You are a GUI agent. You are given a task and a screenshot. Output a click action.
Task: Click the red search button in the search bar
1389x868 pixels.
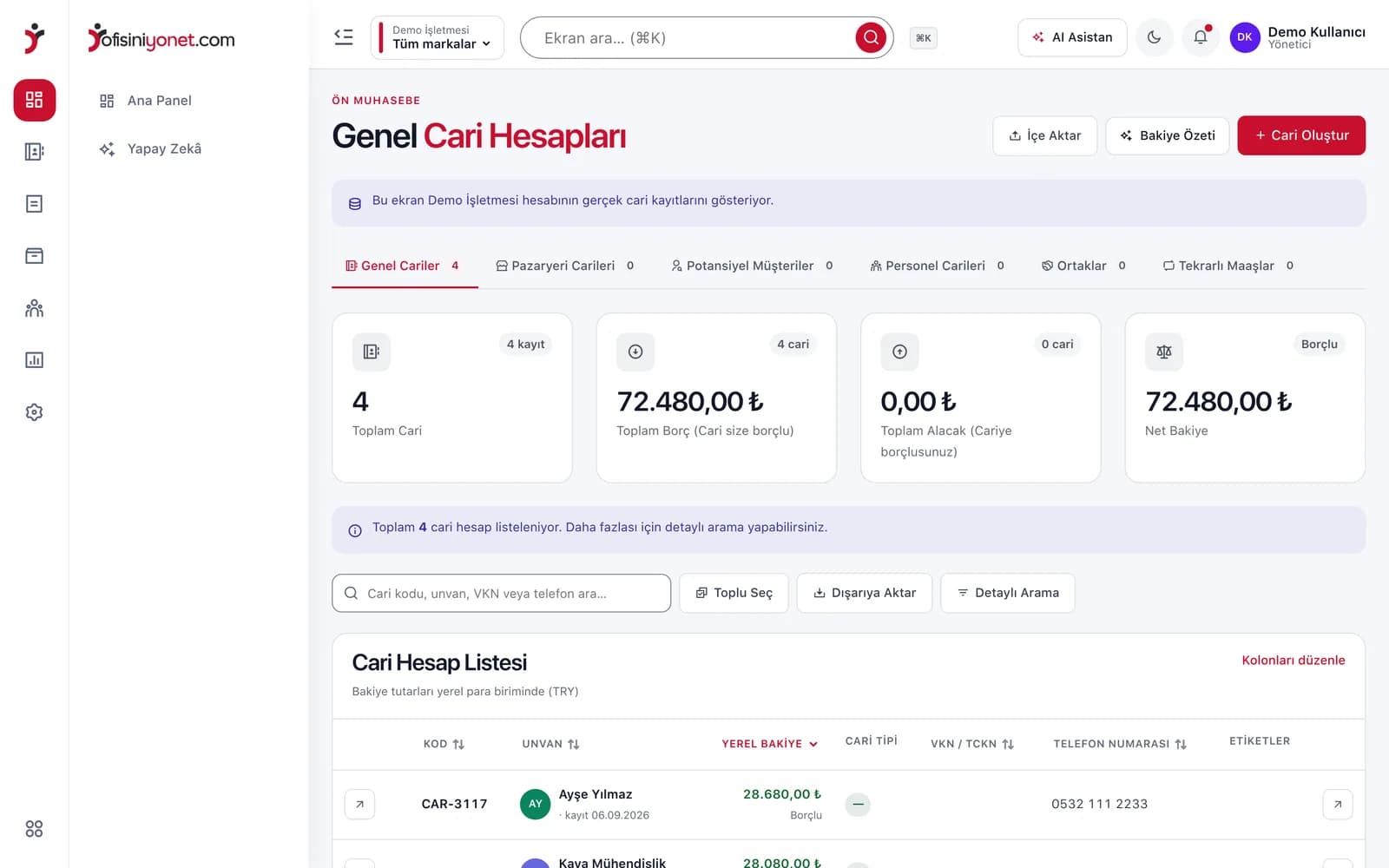[x=871, y=37]
